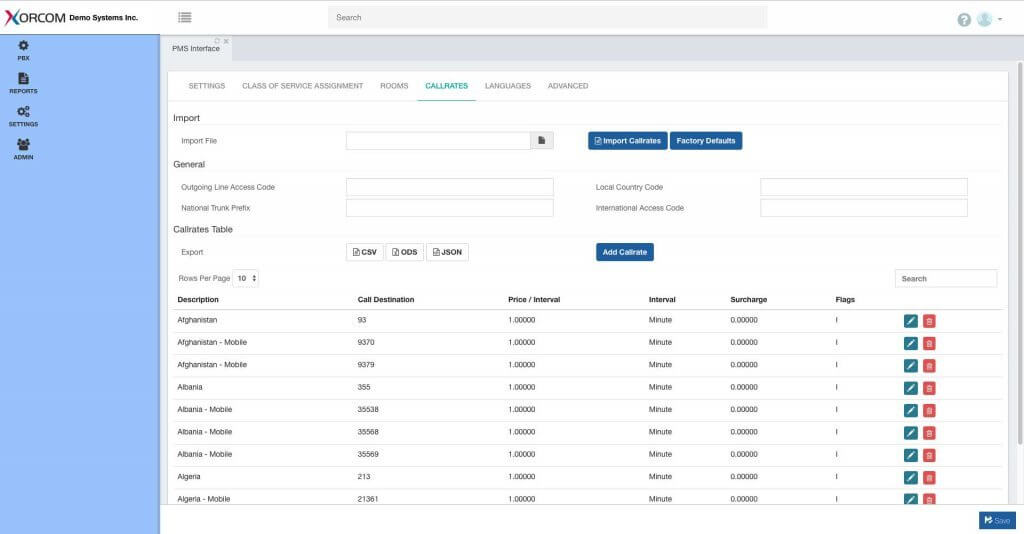Expand the Rows Per Page selector
Image resolution: width=1024 pixels, height=534 pixels.
point(247,278)
